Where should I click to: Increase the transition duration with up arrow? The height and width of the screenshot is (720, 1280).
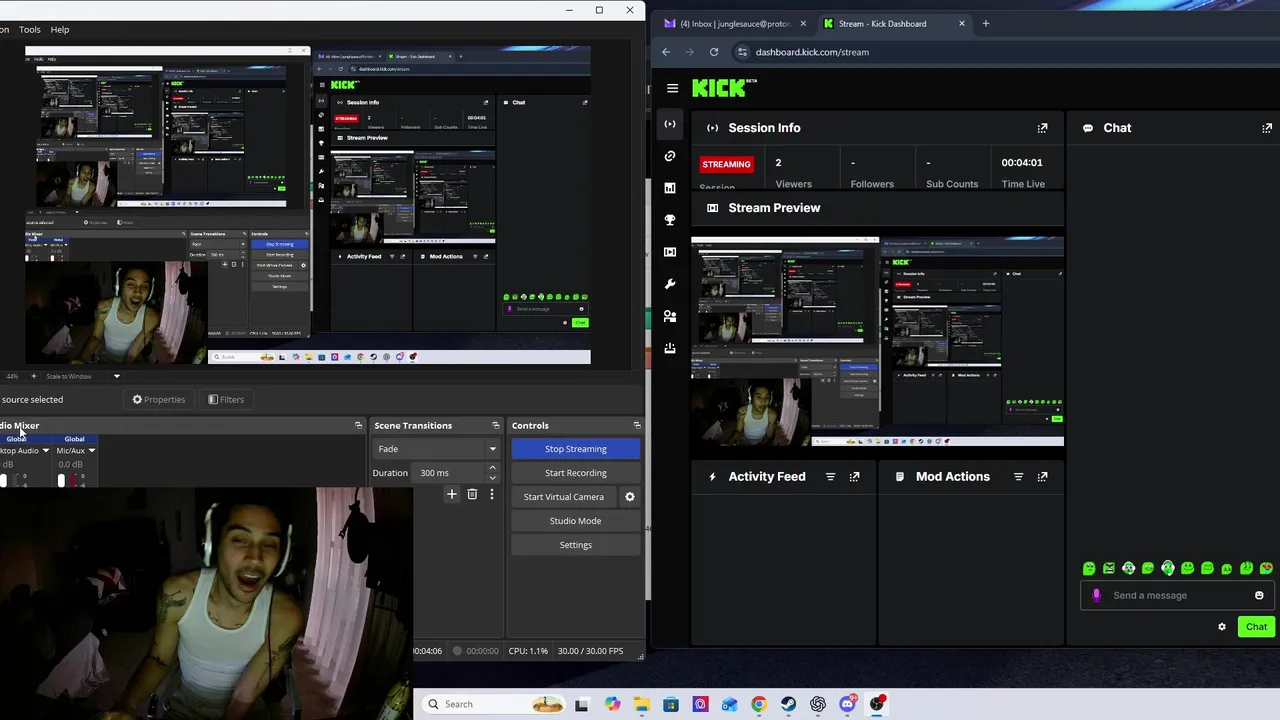pos(492,469)
